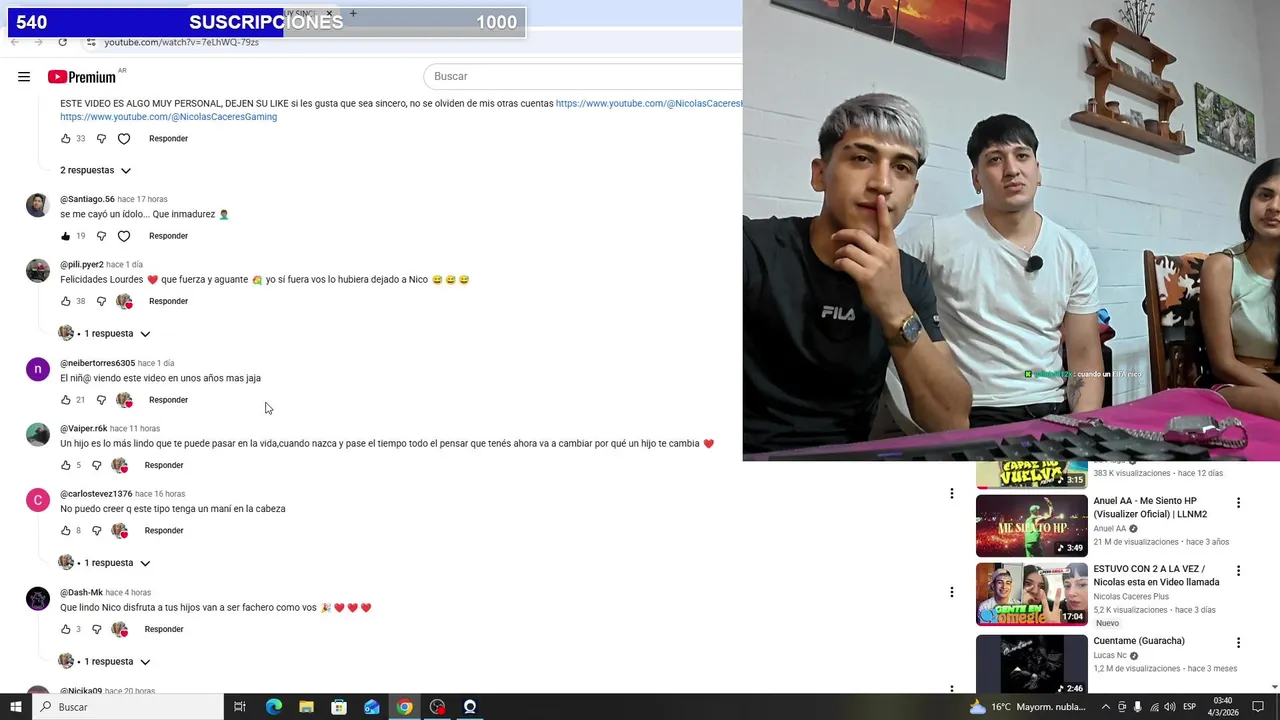Open @carlostevez1376 pink avatar
The width and height of the screenshot is (1280, 720).
pos(38,500)
